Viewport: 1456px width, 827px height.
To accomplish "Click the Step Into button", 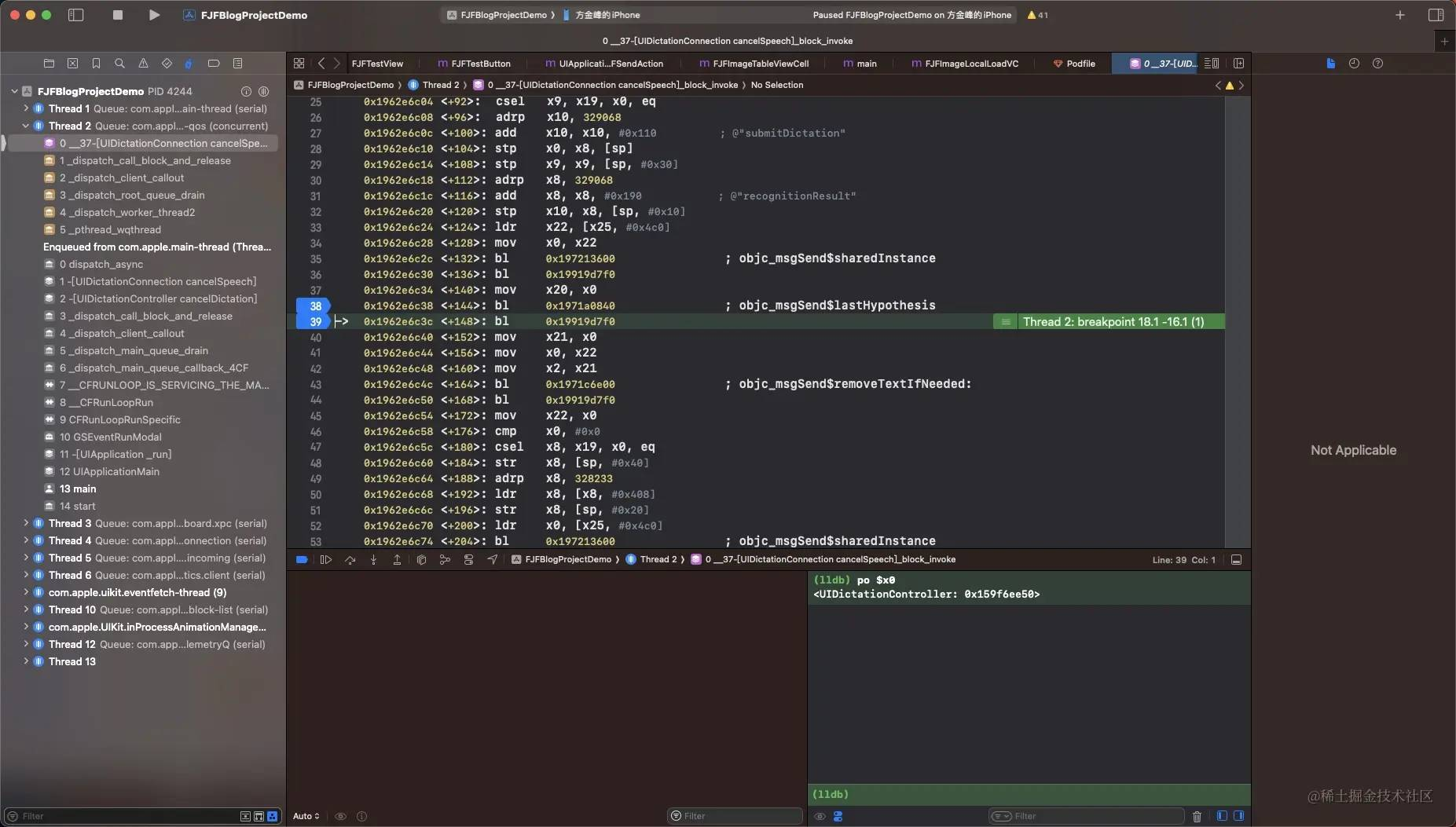I will [373, 560].
